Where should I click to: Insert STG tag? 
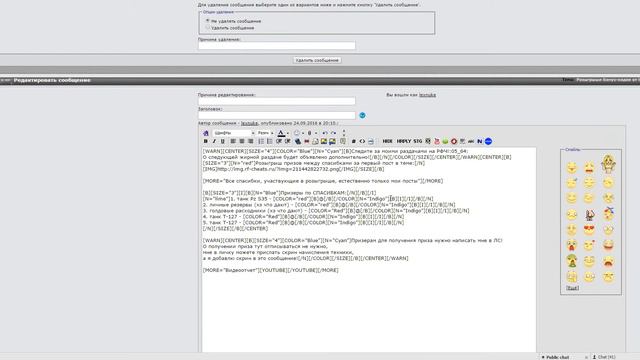tap(418, 141)
